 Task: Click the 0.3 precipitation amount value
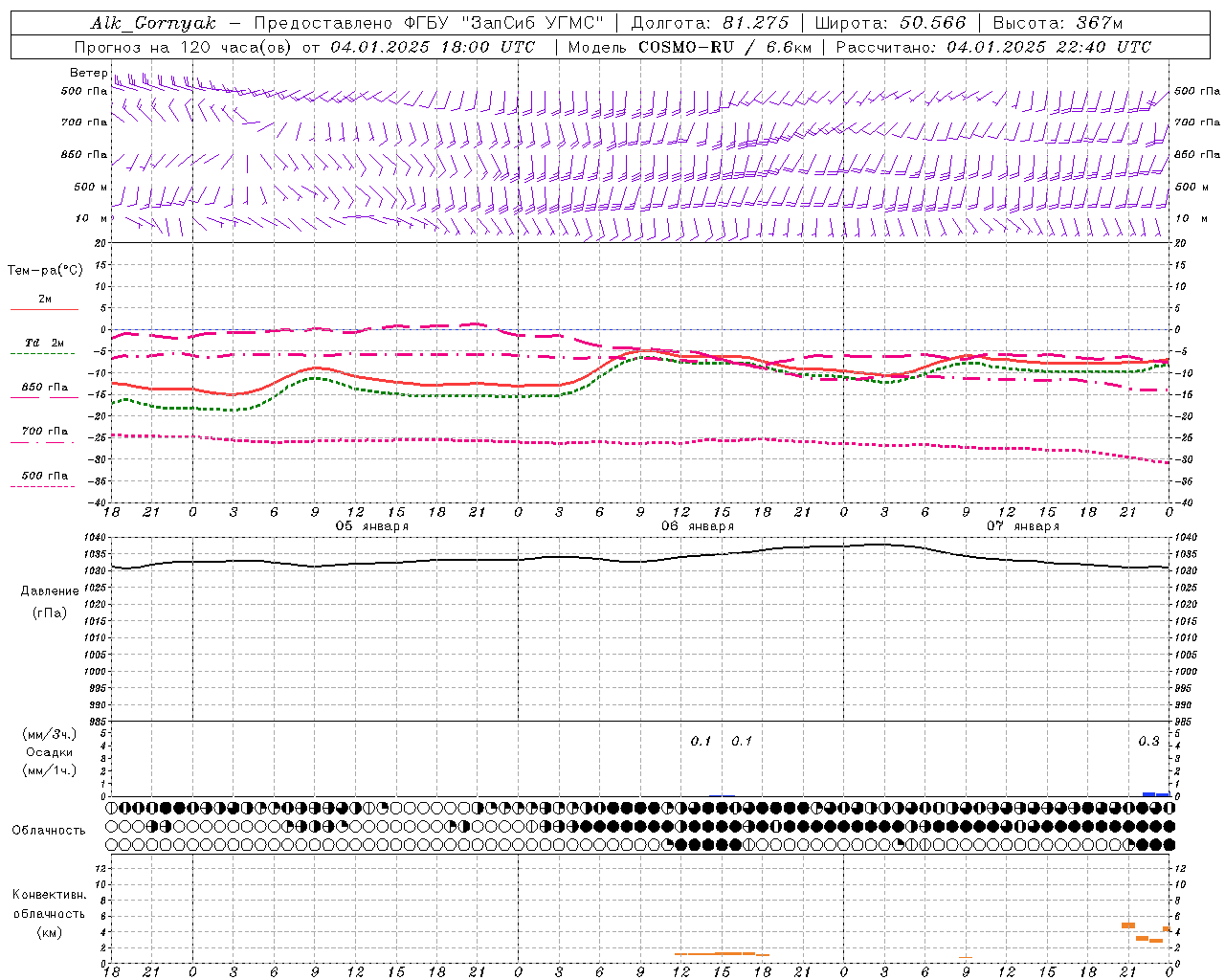point(1148,741)
